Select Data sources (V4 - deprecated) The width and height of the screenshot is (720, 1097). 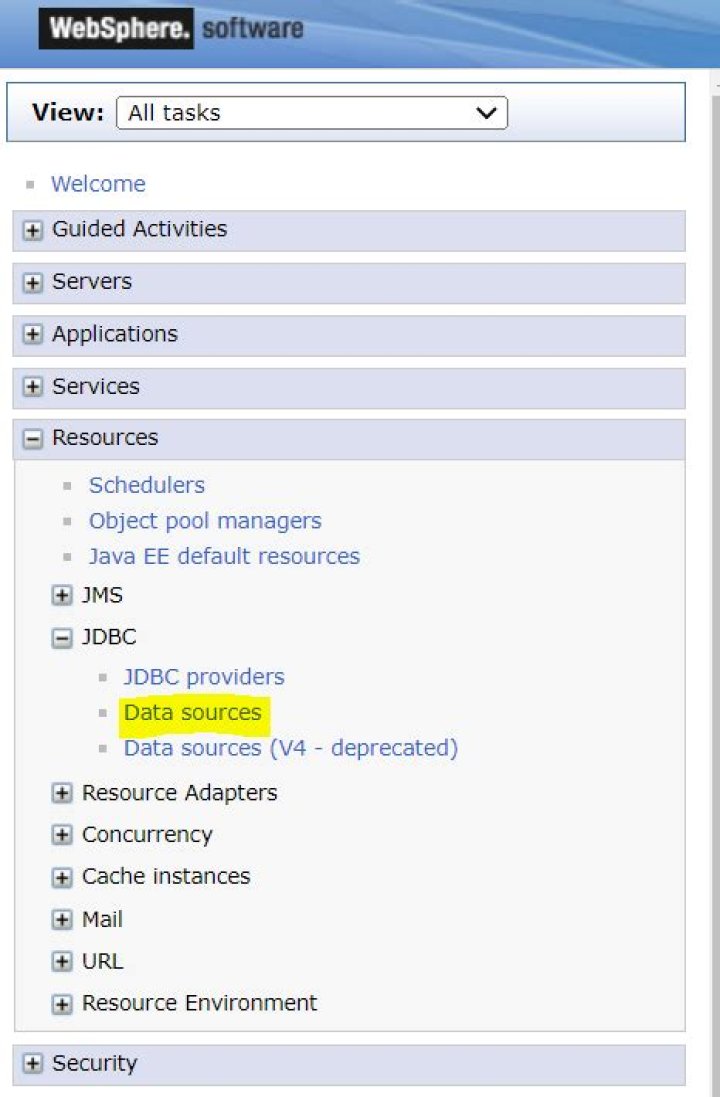click(x=291, y=749)
